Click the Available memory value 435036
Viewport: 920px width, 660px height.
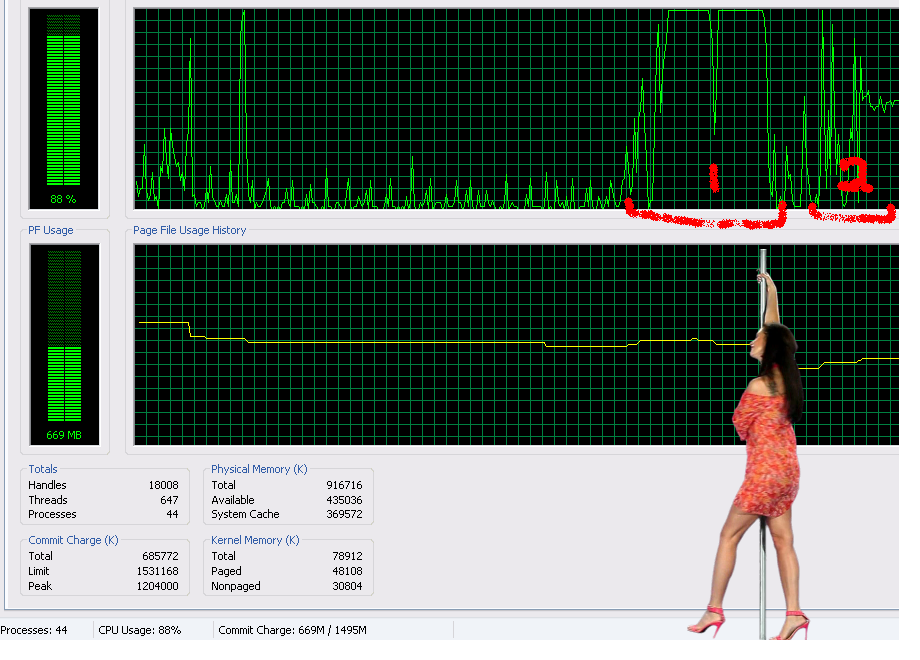(344, 500)
